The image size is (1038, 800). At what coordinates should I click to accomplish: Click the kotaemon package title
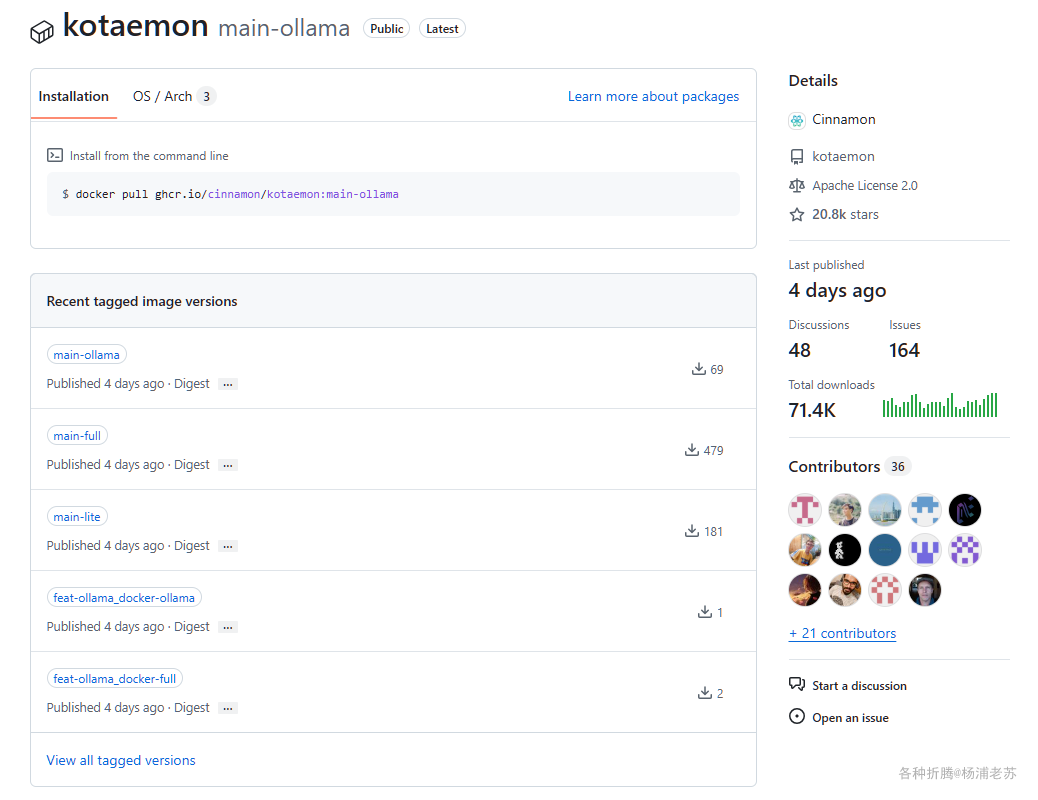click(x=135, y=26)
